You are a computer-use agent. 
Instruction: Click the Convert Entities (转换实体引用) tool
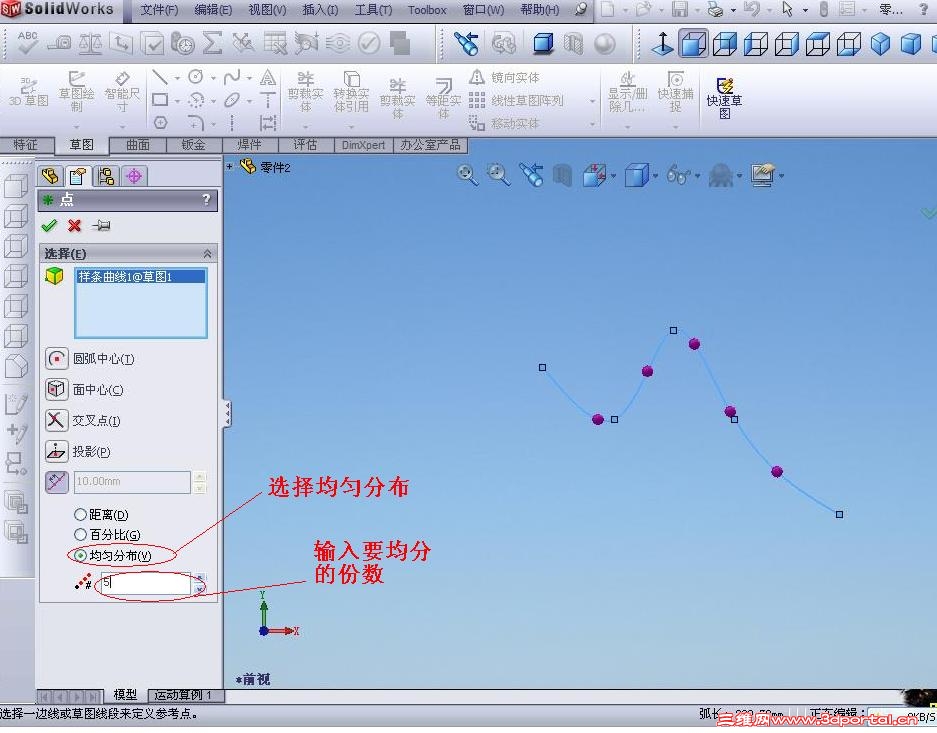[x=351, y=93]
